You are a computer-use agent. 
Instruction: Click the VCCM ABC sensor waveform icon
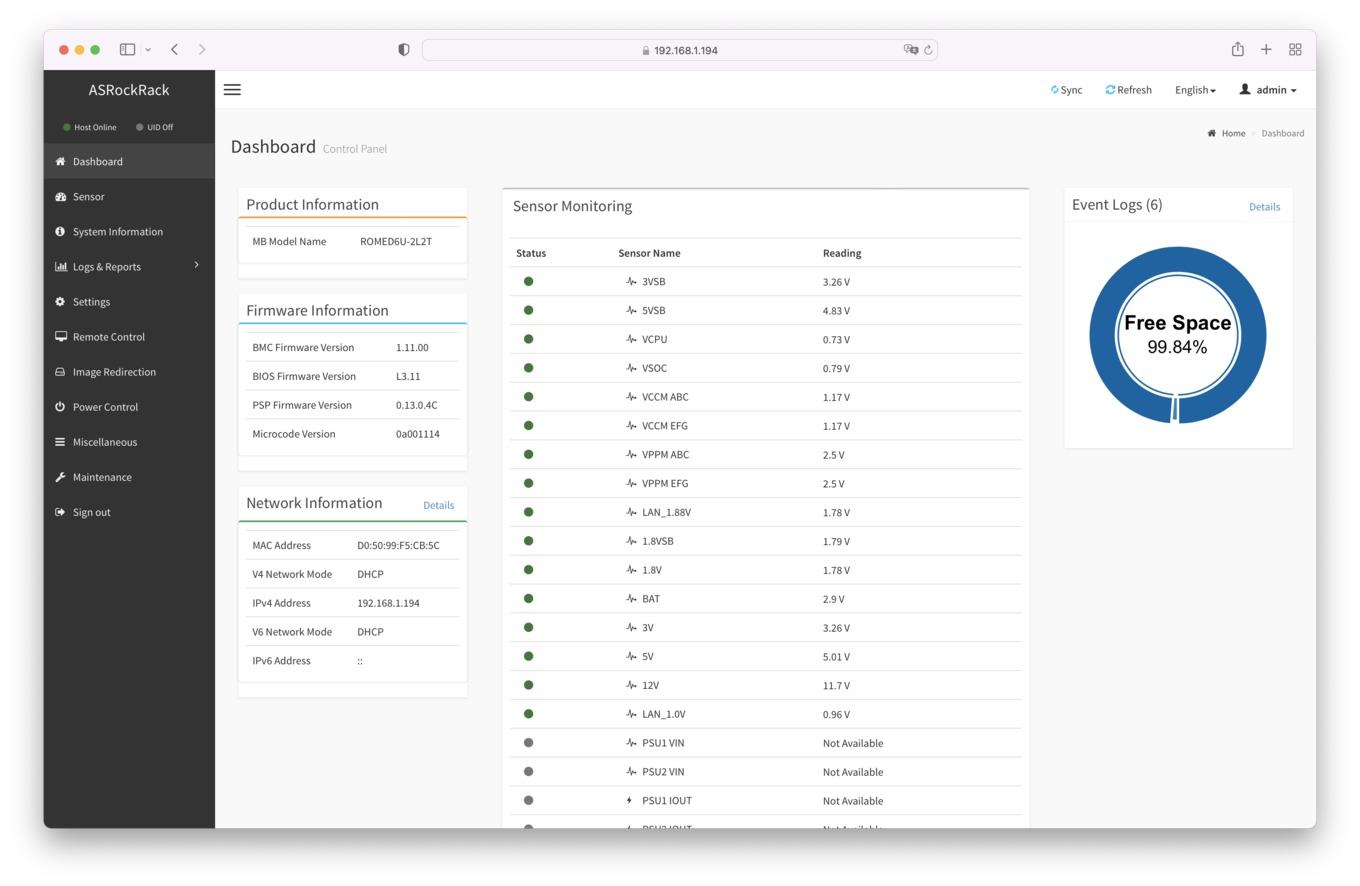click(x=631, y=397)
